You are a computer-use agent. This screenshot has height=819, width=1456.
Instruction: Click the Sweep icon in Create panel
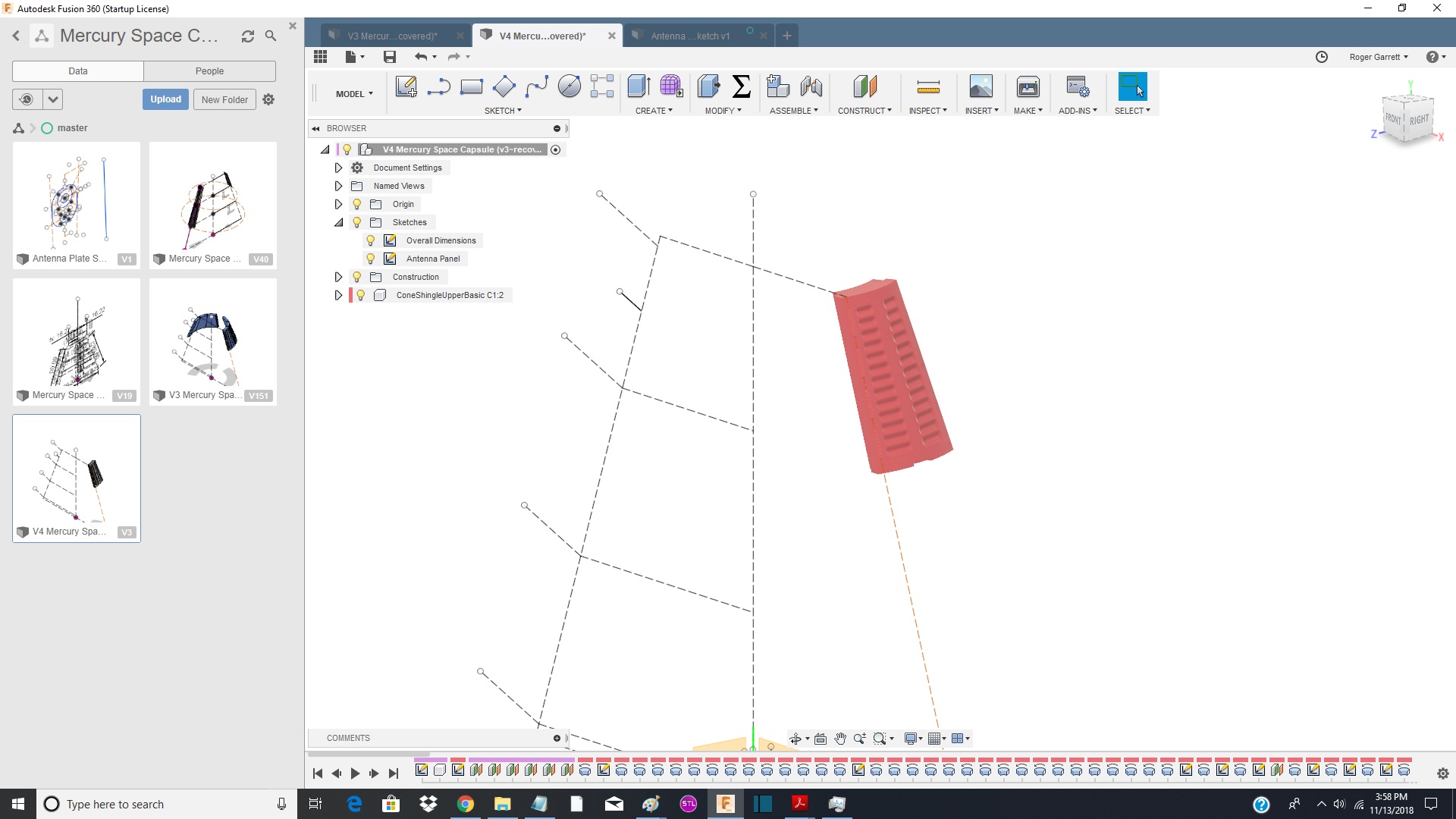[670, 87]
